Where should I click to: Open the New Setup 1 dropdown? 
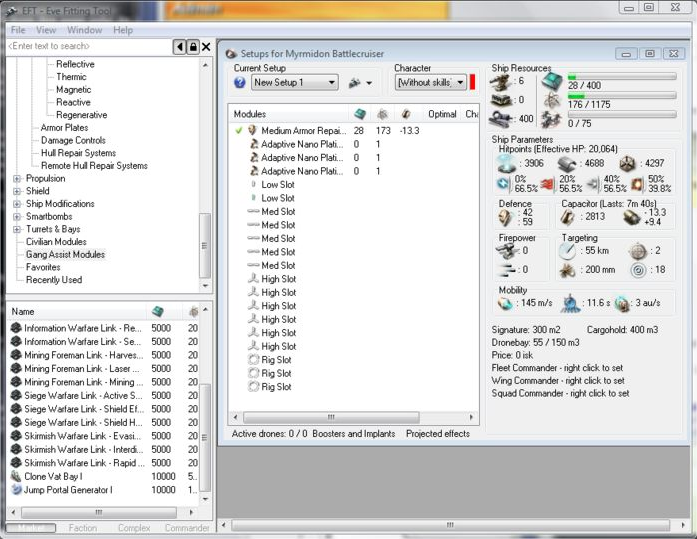(x=295, y=83)
